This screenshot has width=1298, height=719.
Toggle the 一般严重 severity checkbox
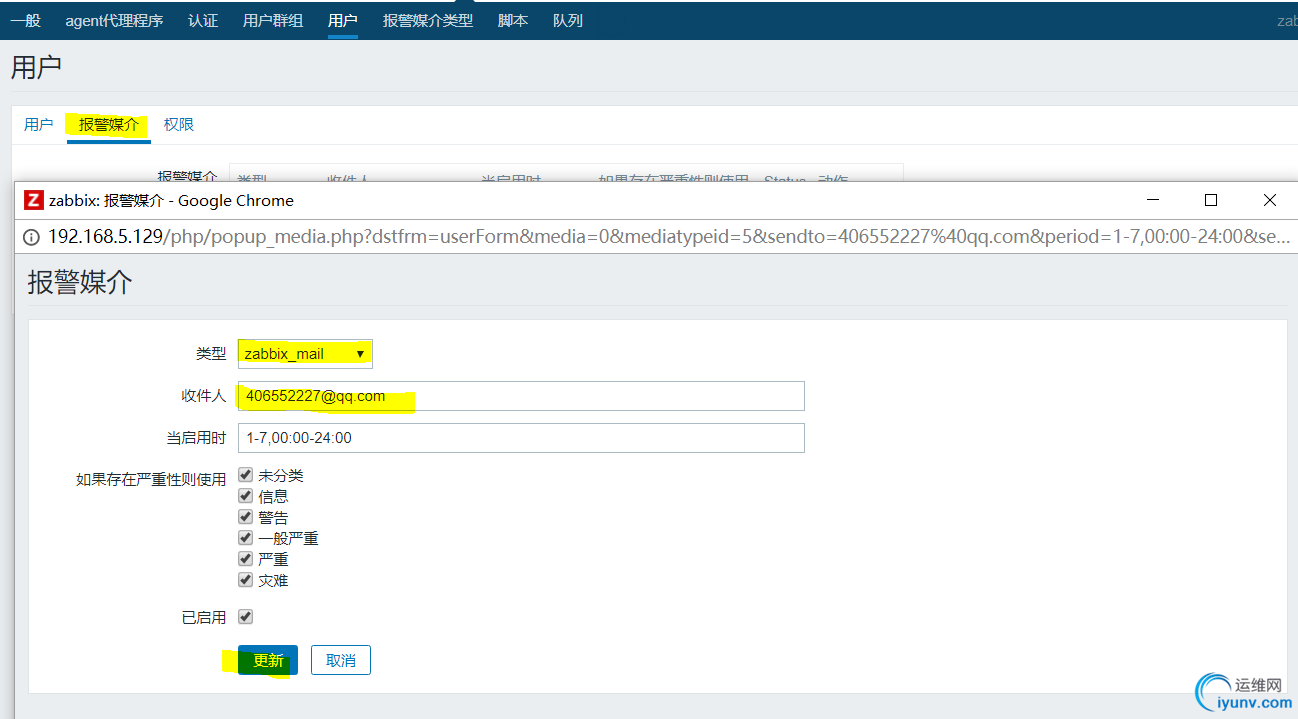(245, 538)
